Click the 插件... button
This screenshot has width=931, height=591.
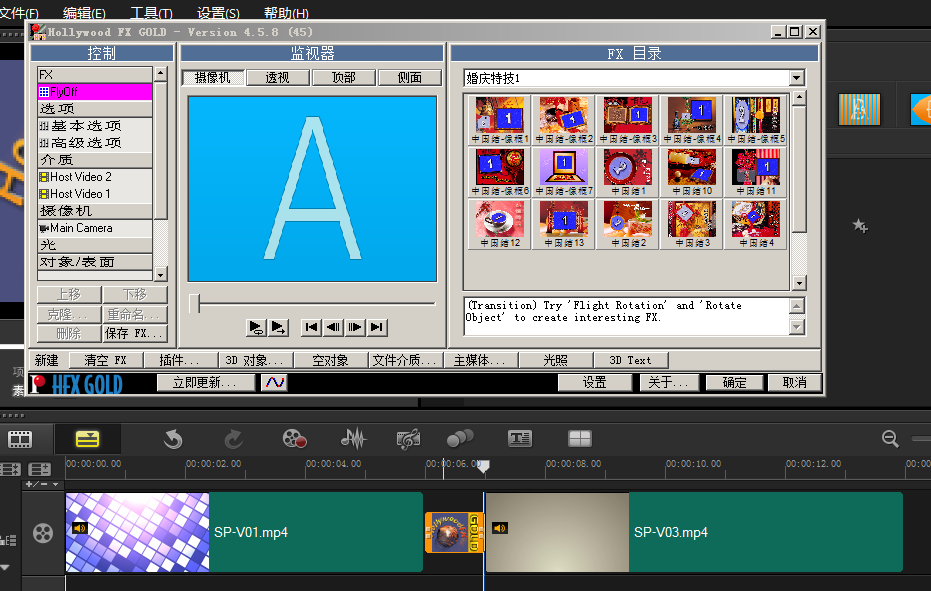point(179,360)
